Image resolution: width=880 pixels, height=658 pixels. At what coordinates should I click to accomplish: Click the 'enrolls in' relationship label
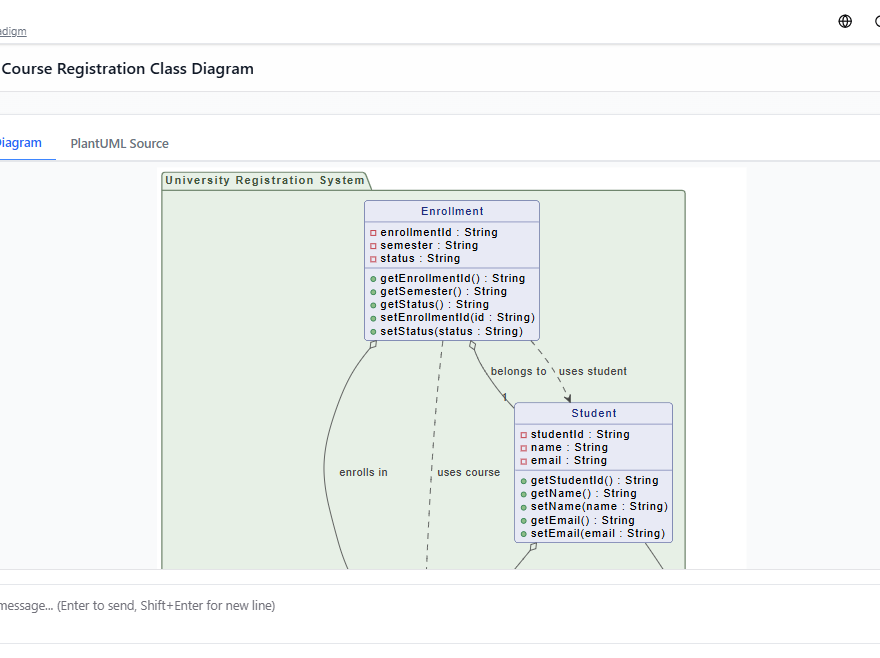tap(363, 472)
